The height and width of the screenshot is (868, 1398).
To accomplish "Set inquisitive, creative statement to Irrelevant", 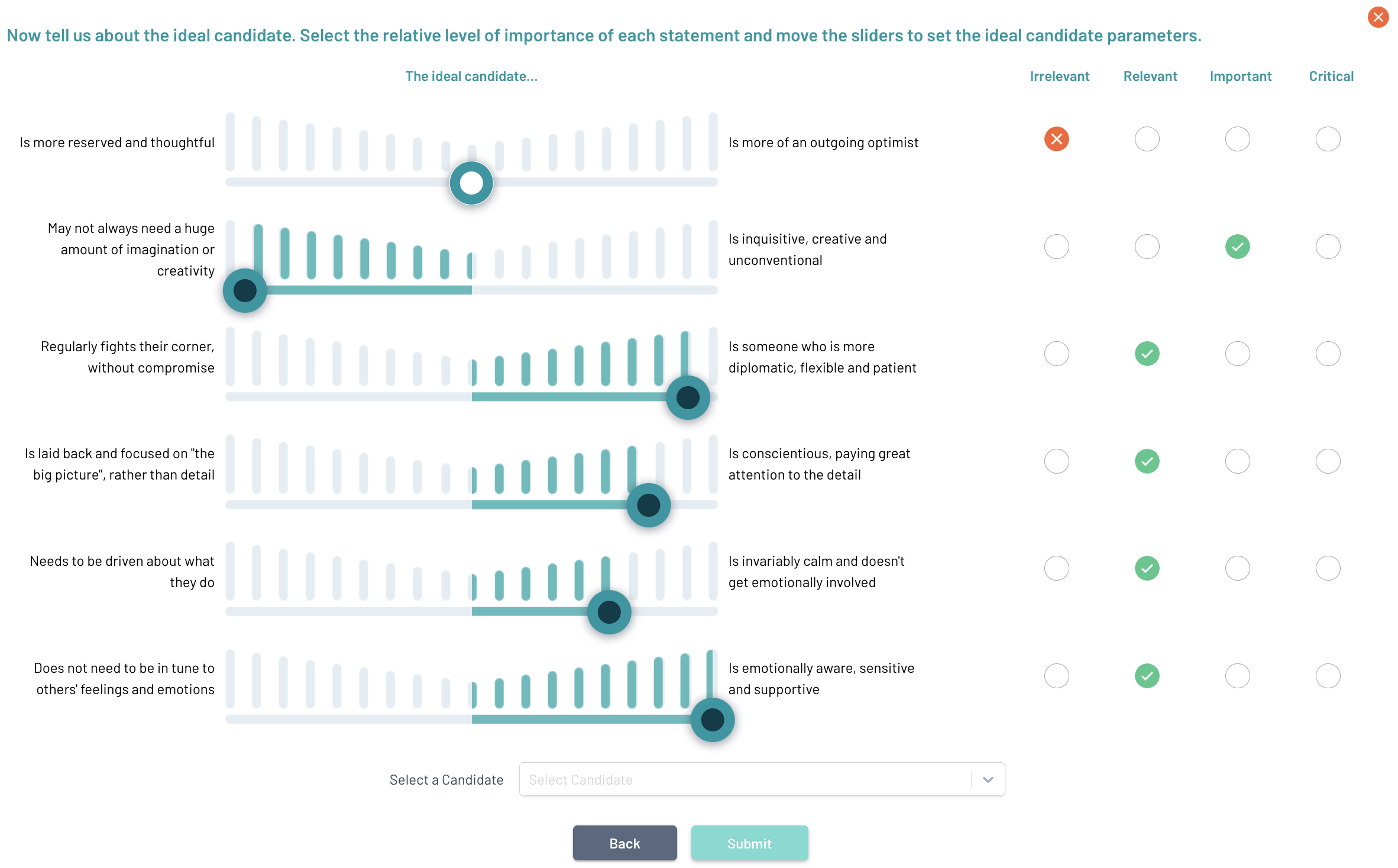I will click(1056, 247).
